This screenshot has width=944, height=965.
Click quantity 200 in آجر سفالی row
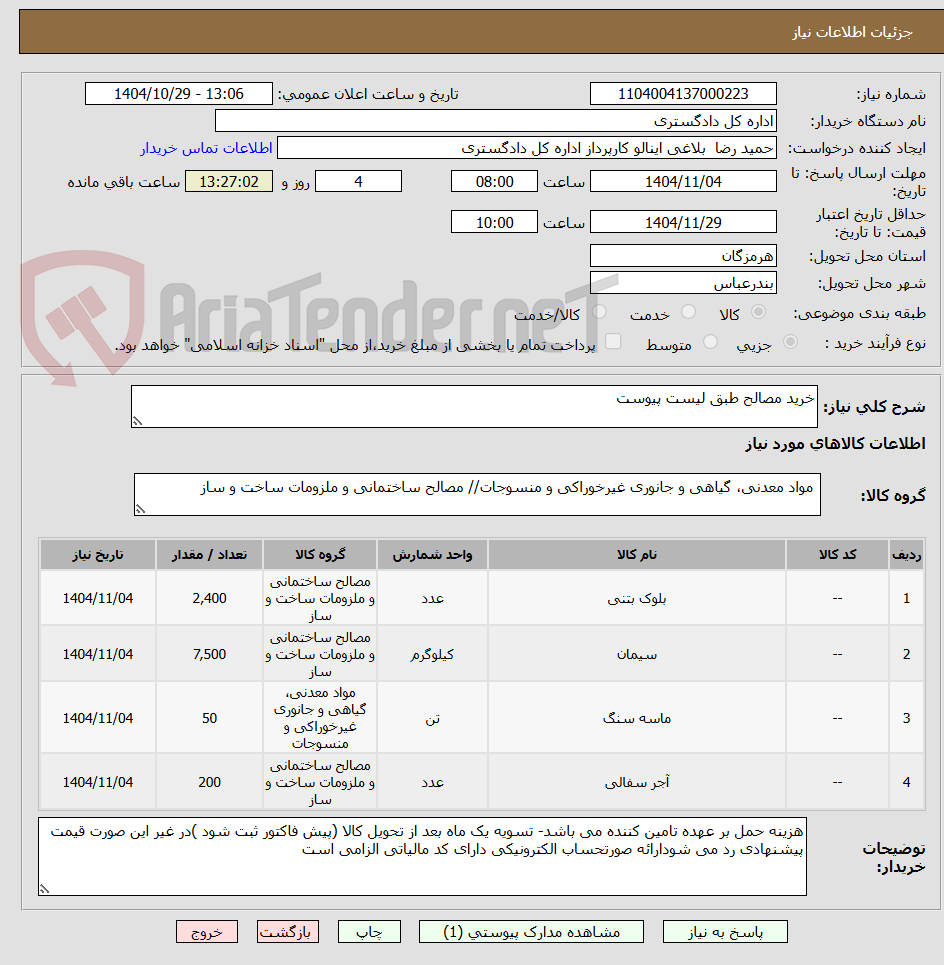(x=209, y=782)
